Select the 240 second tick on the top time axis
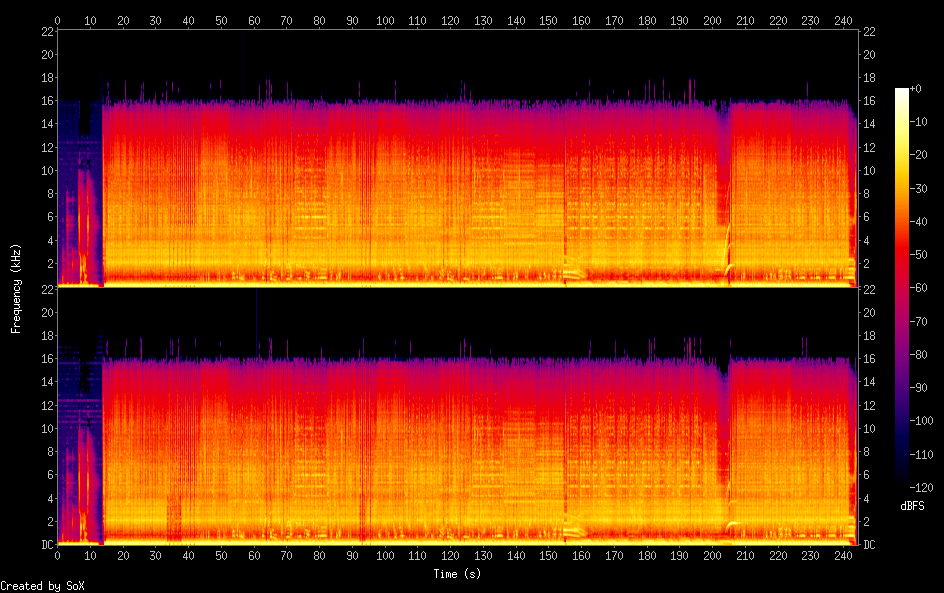 pyautogui.click(x=844, y=20)
